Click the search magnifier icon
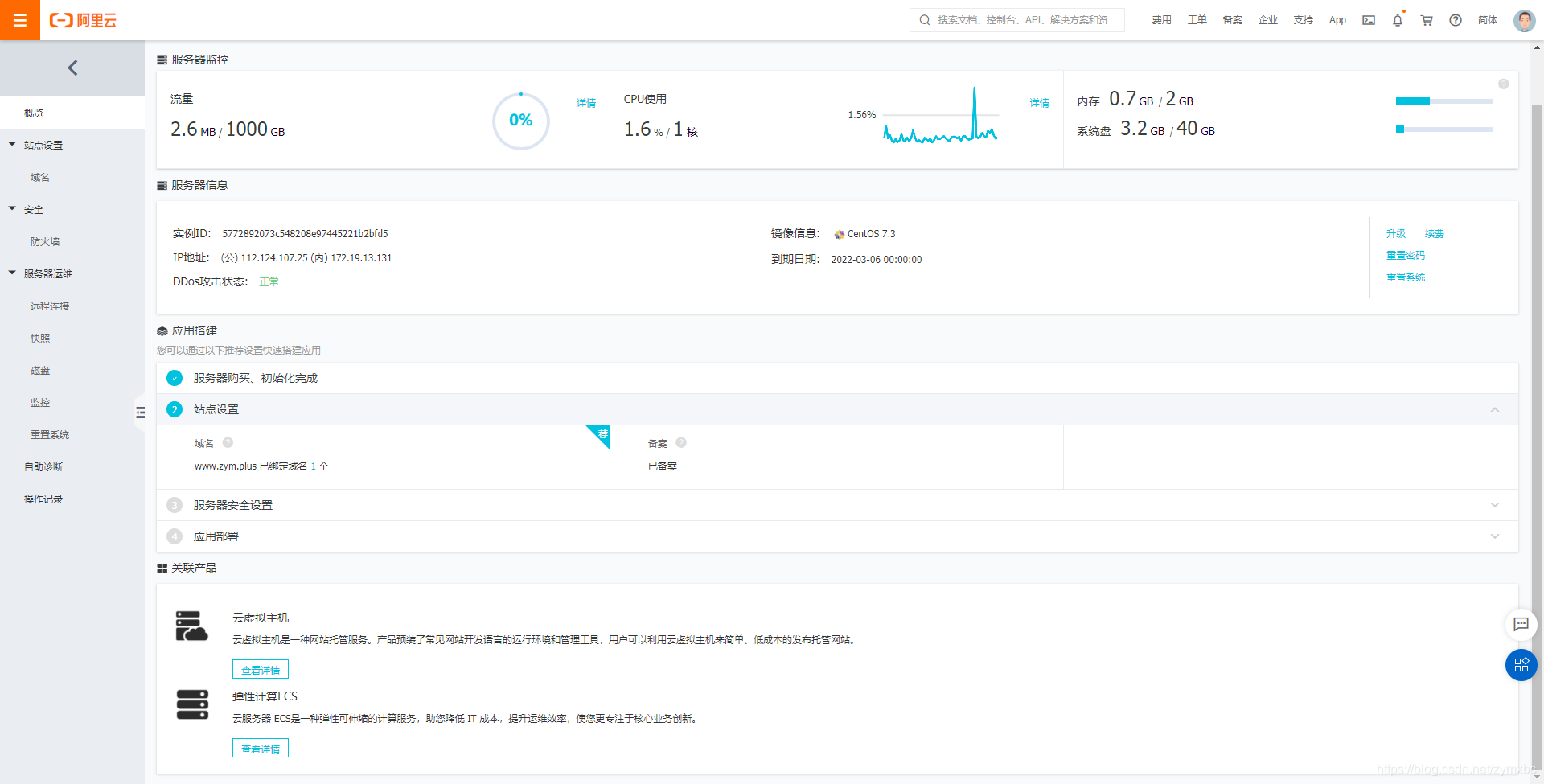Image resolution: width=1544 pixels, height=784 pixels. click(925, 20)
